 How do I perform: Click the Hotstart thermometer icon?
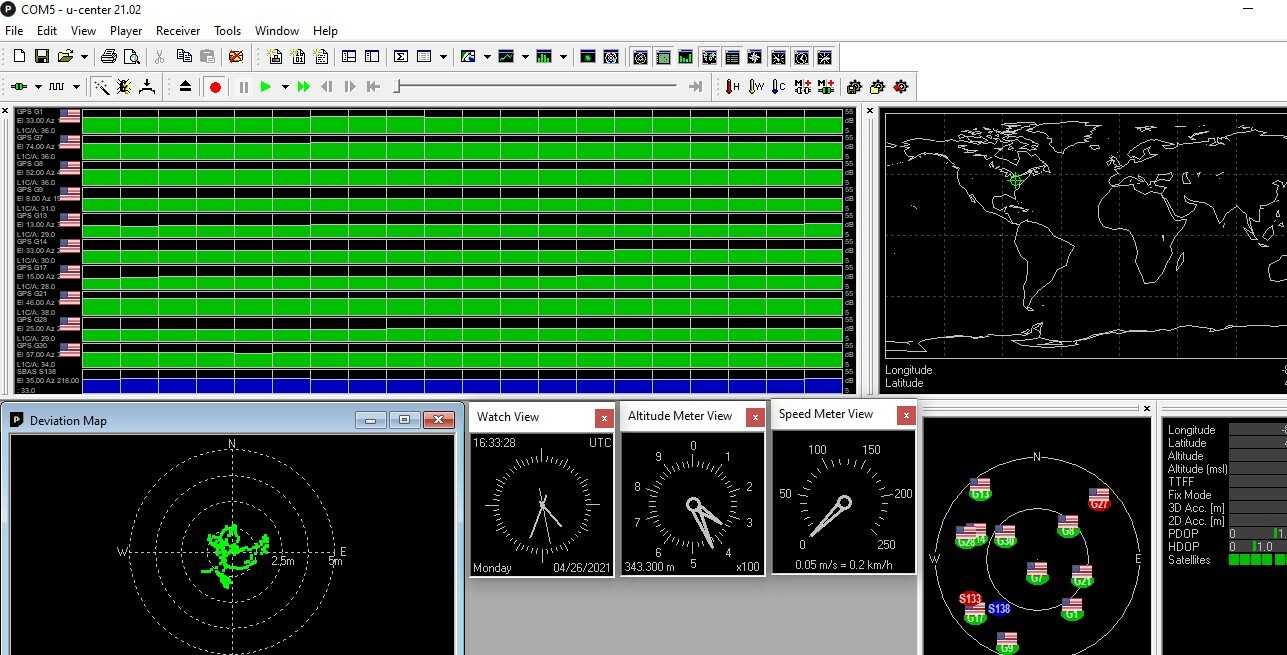pos(733,87)
